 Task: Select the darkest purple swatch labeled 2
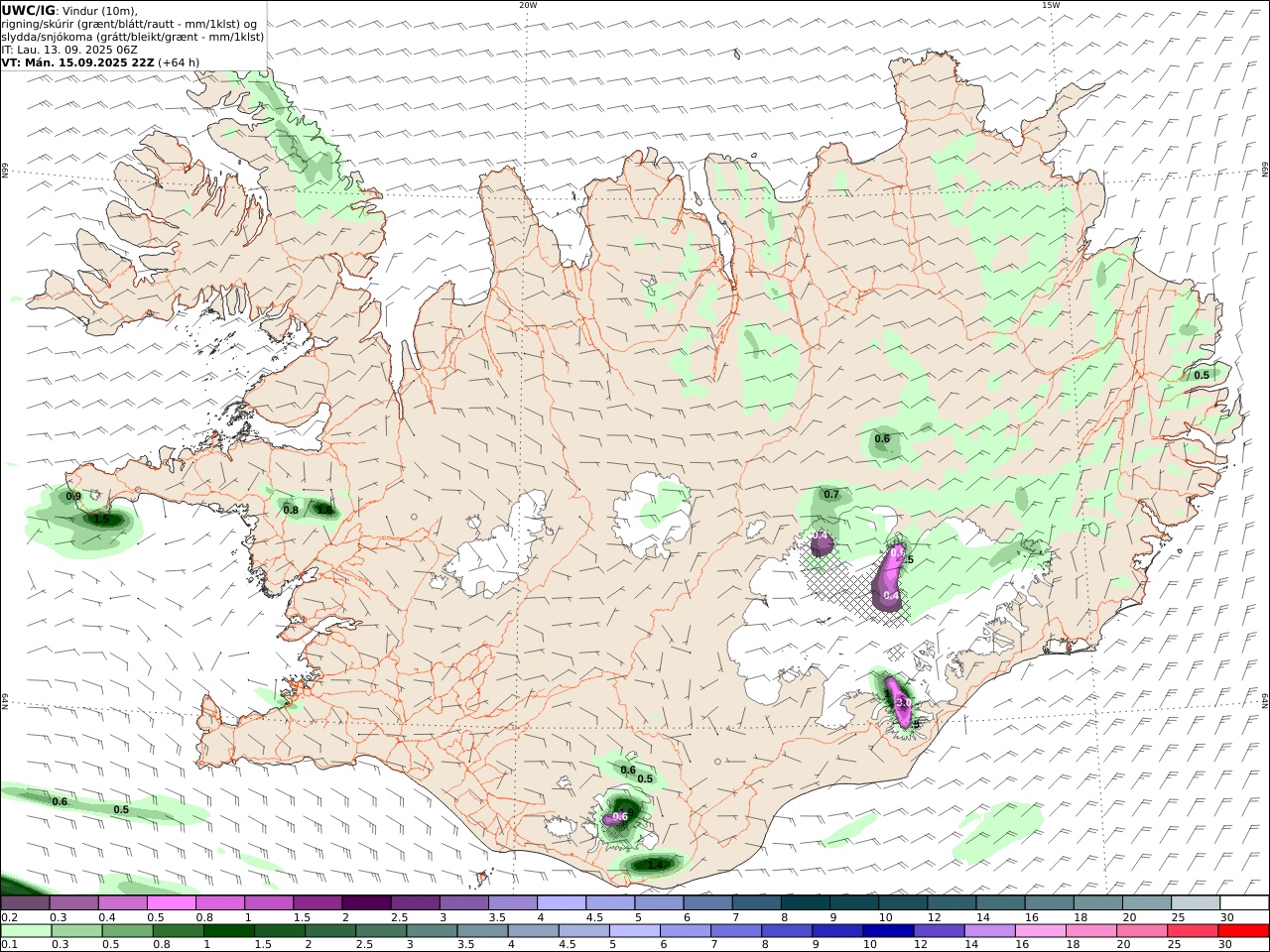366,902
